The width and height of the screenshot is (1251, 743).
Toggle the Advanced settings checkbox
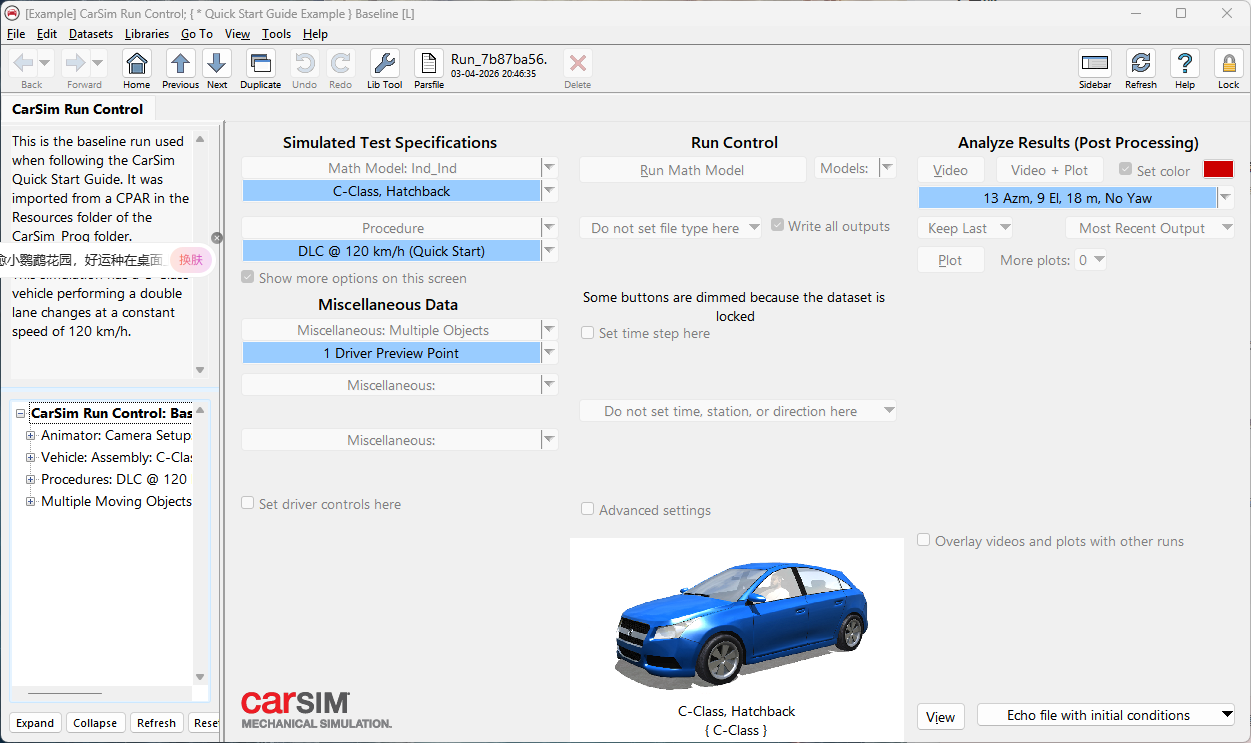[588, 510]
